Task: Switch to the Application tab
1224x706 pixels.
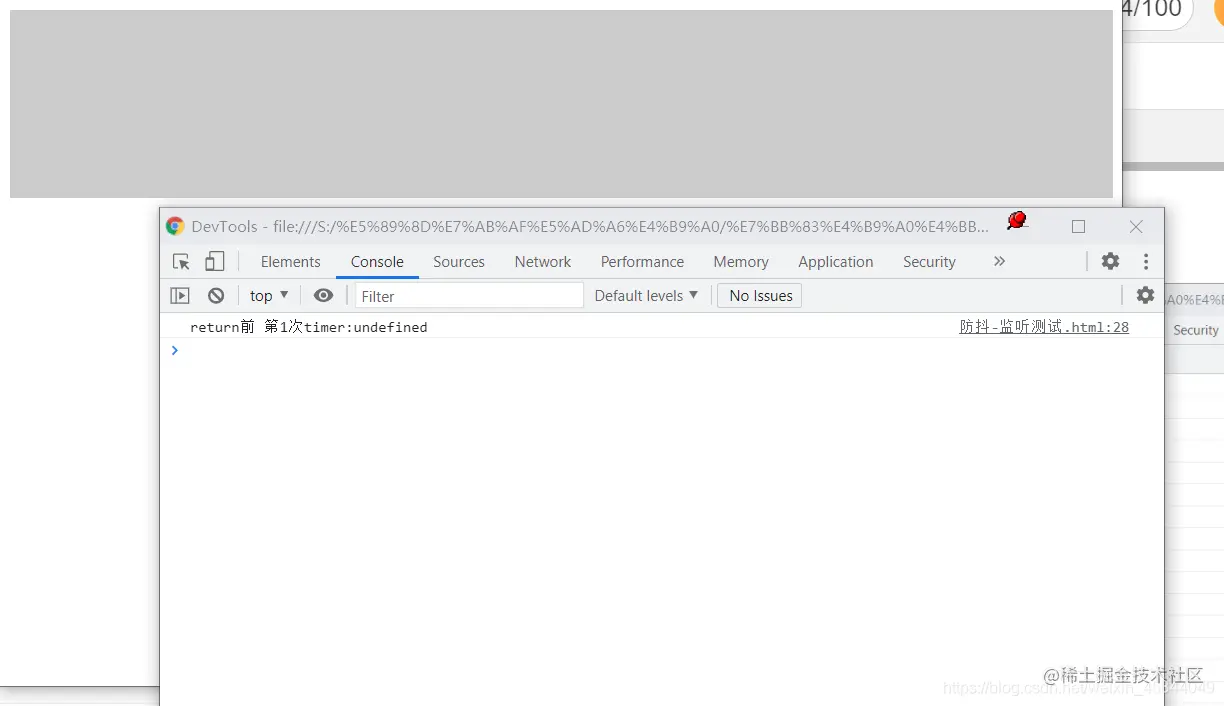Action: click(x=836, y=262)
